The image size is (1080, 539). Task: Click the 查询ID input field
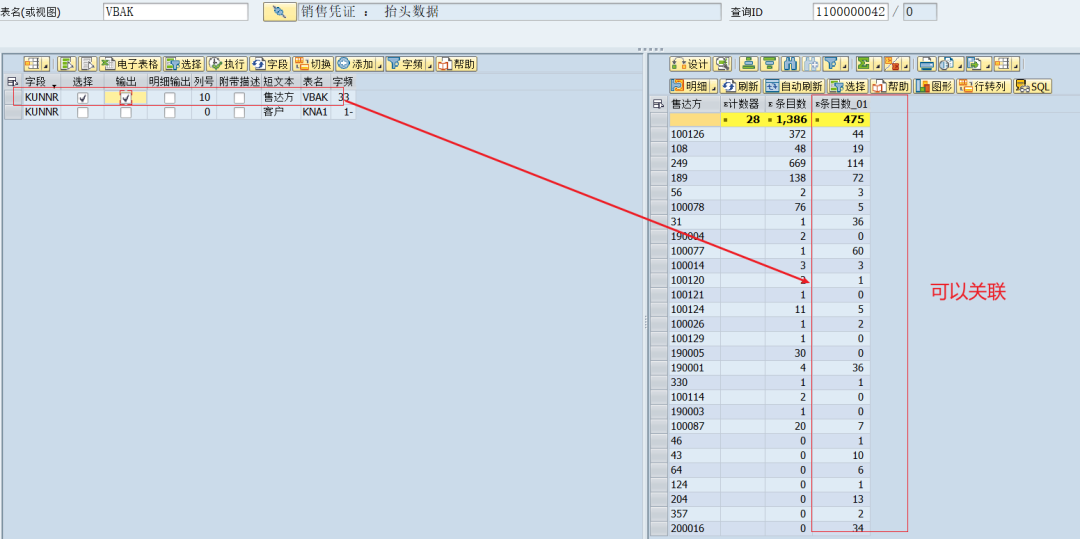coord(850,12)
